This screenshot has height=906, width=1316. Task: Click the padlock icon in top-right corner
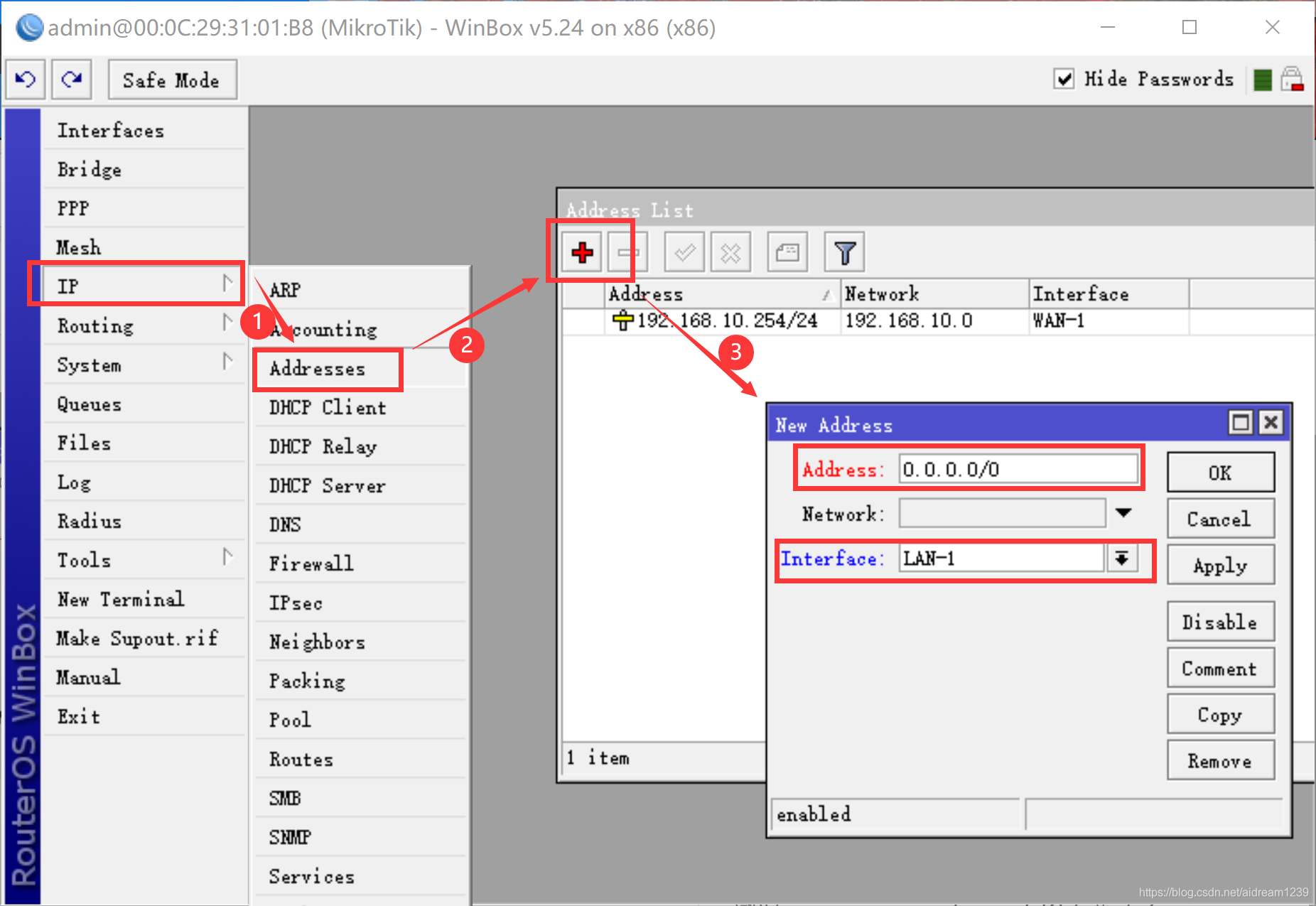coord(1293,79)
